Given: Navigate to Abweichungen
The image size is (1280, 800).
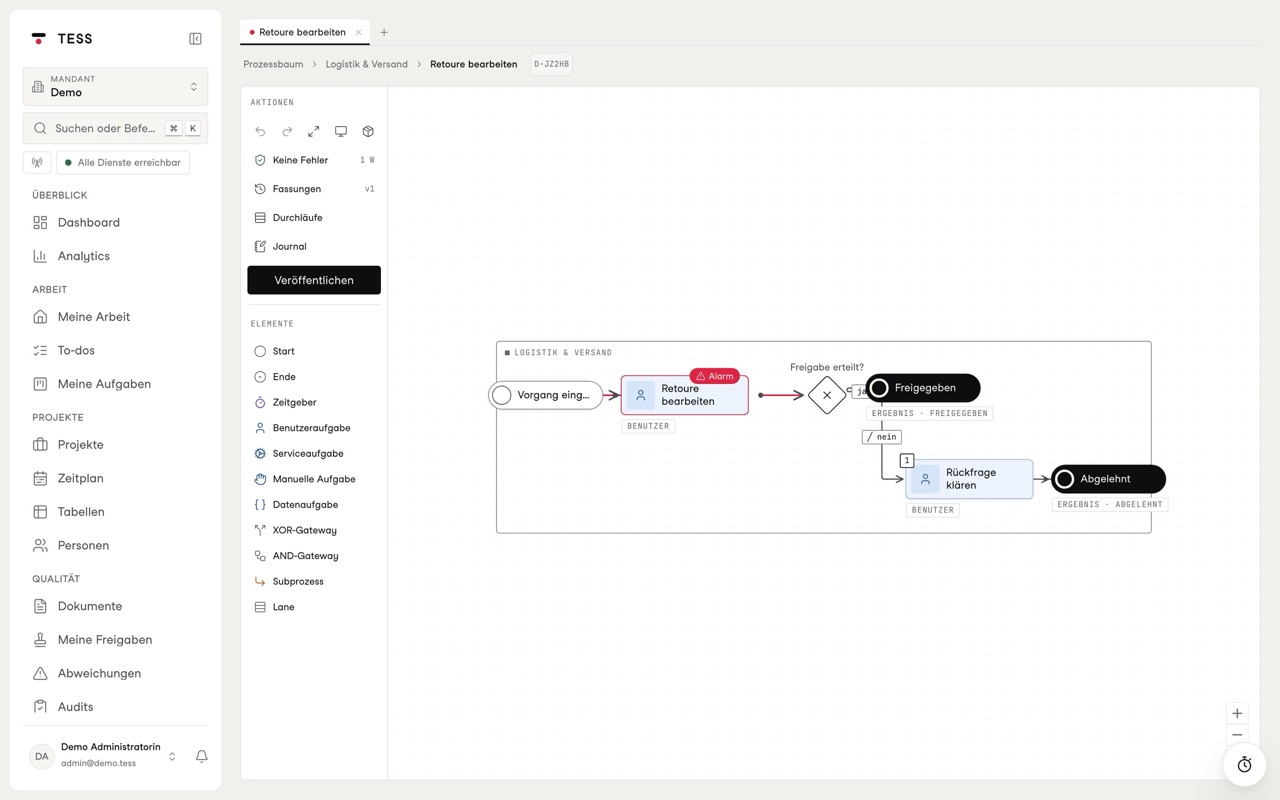Looking at the screenshot, I should (115, 673).
